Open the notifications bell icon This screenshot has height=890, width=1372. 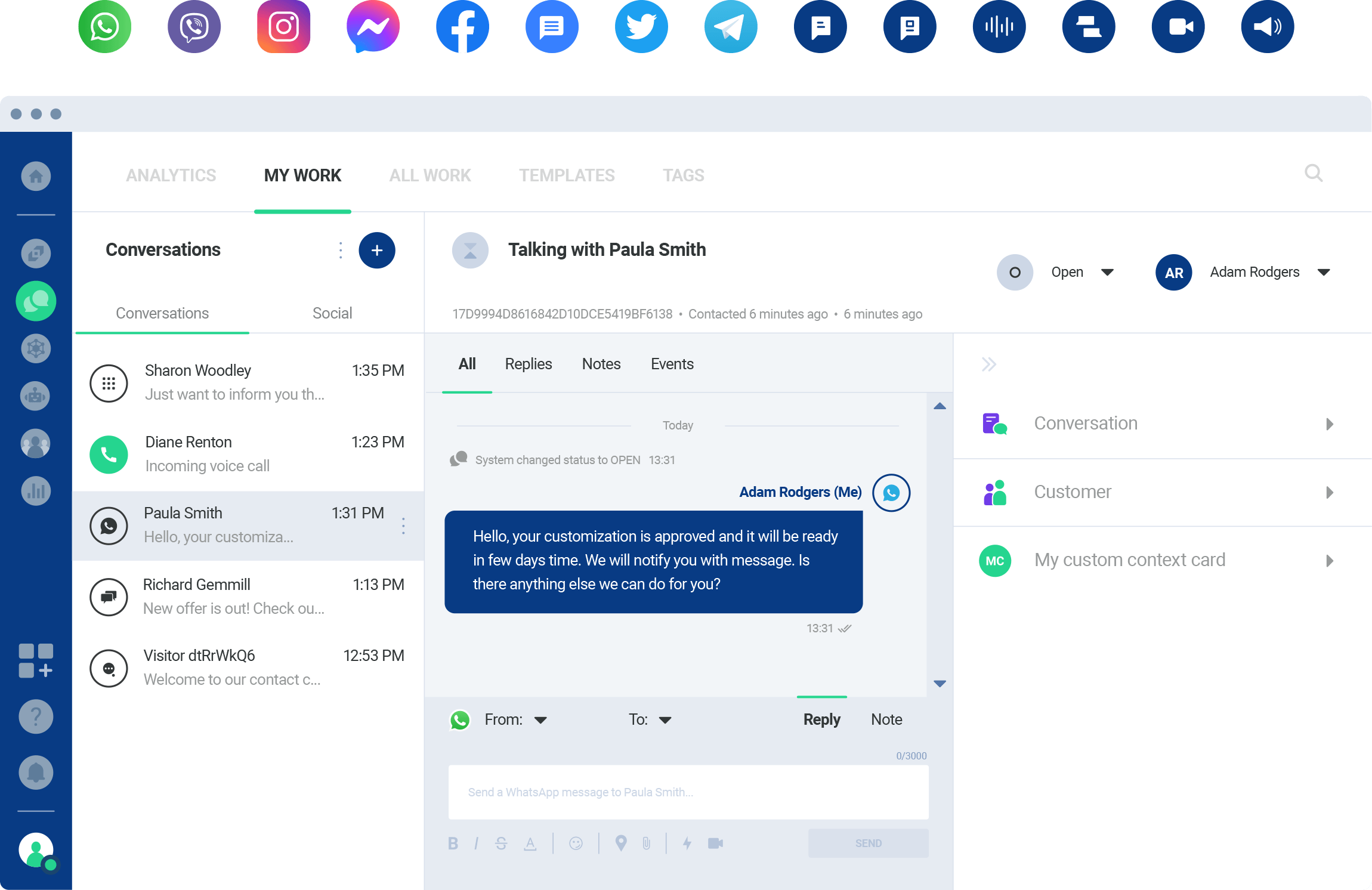click(x=36, y=772)
